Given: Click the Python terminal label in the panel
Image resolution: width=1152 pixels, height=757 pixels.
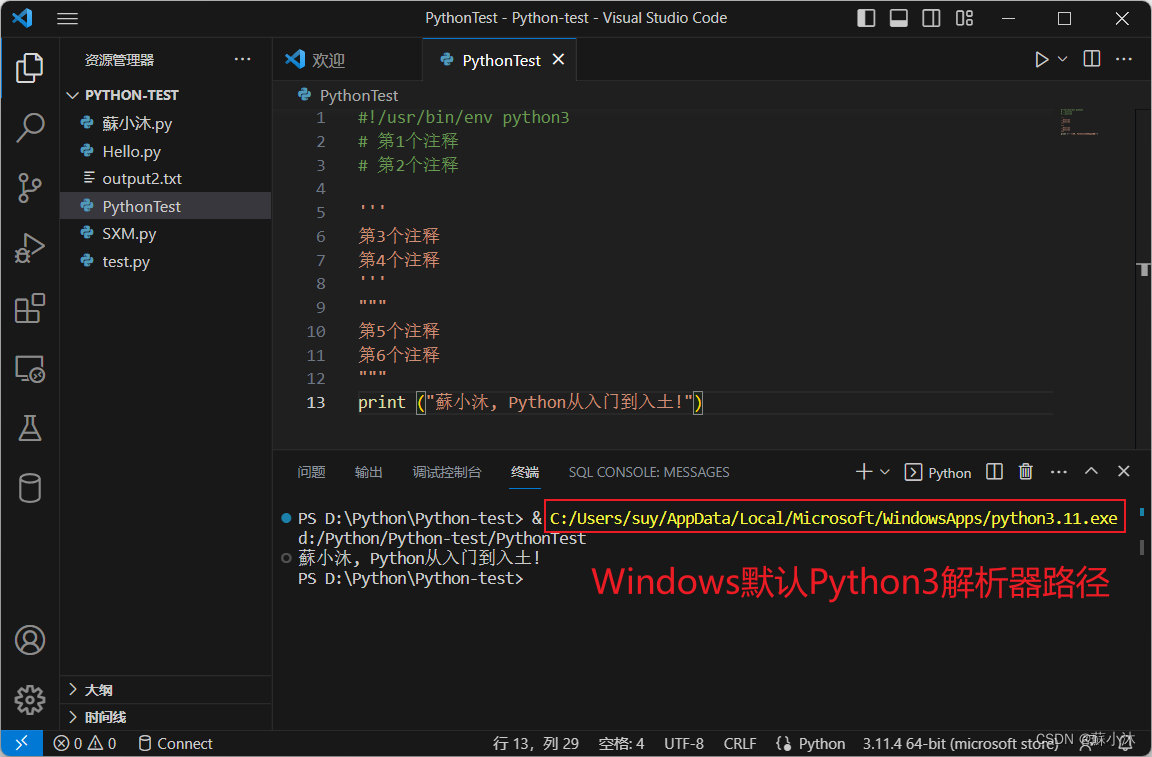Looking at the screenshot, I should 938,473.
